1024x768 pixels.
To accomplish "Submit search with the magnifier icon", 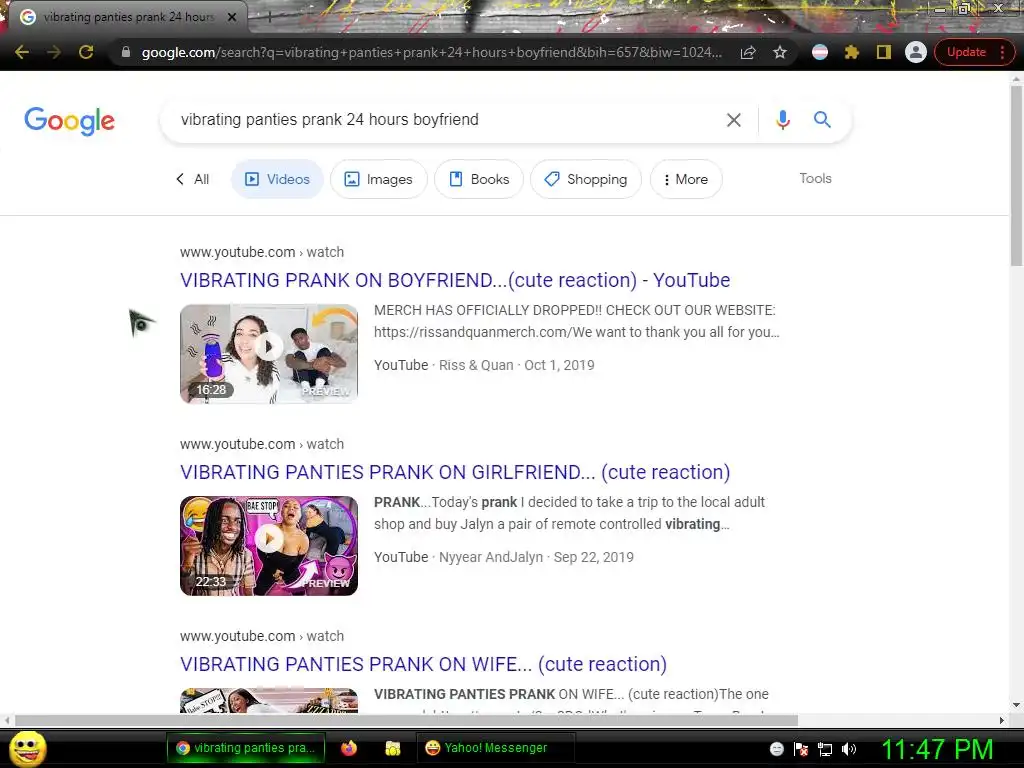I will pyautogui.click(x=822, y=120).
